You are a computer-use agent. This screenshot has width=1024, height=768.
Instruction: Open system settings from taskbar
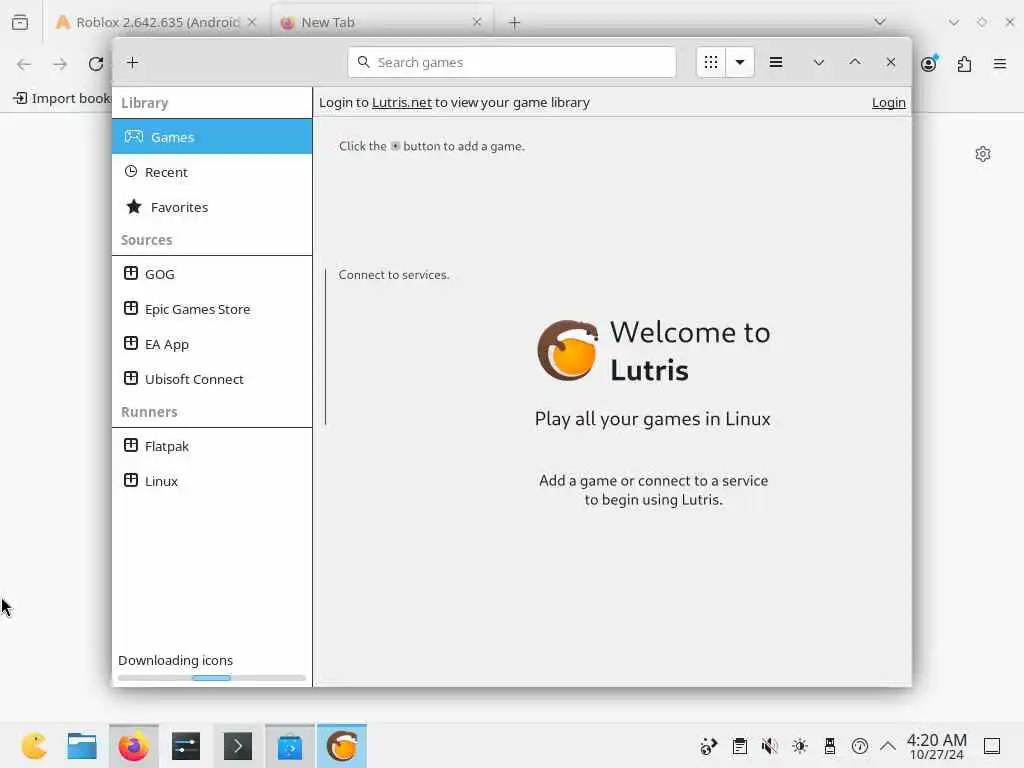(186, 746)
